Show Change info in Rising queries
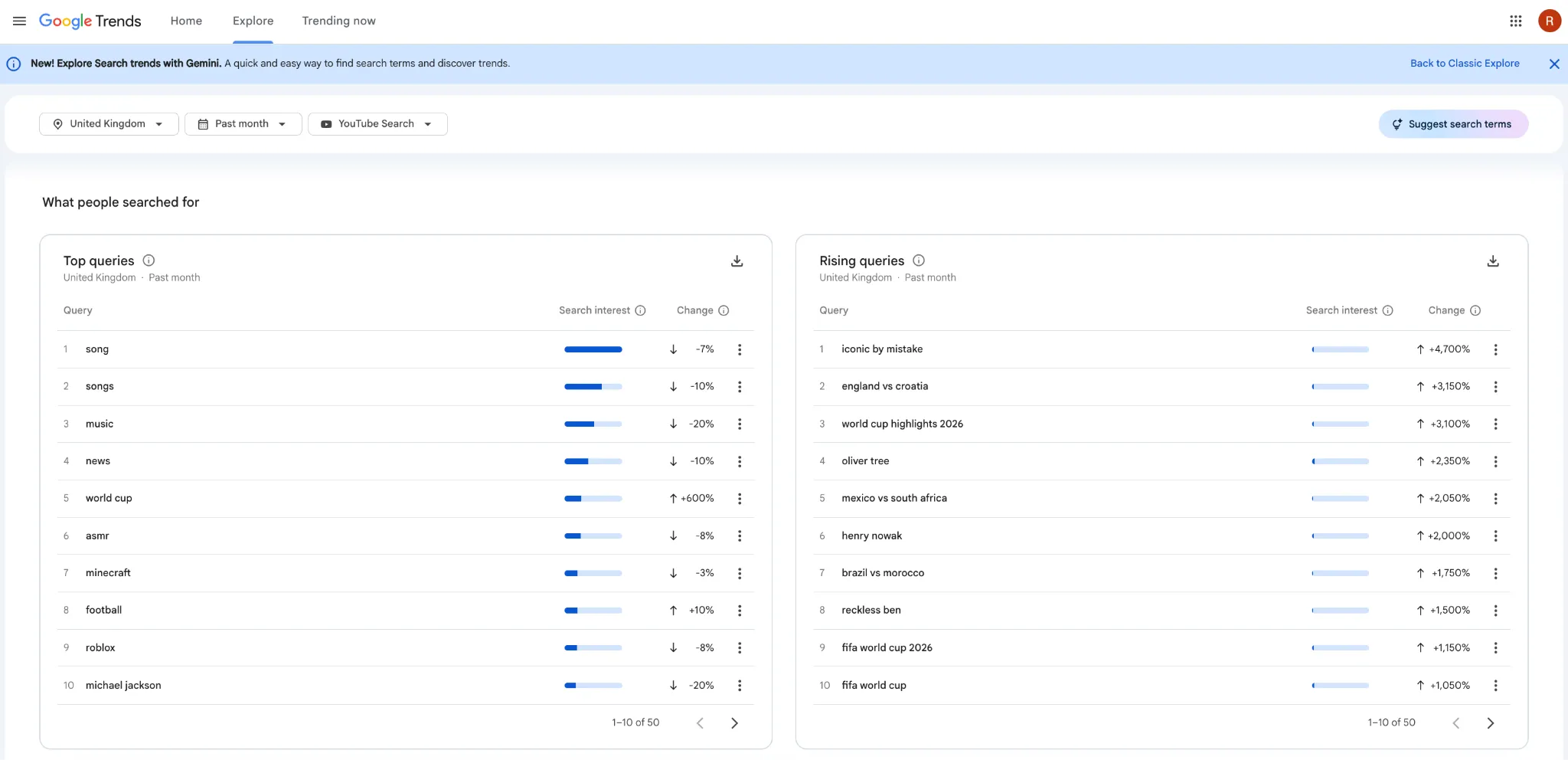Viewport: 1568px width, 760px height. (1475, 310)
